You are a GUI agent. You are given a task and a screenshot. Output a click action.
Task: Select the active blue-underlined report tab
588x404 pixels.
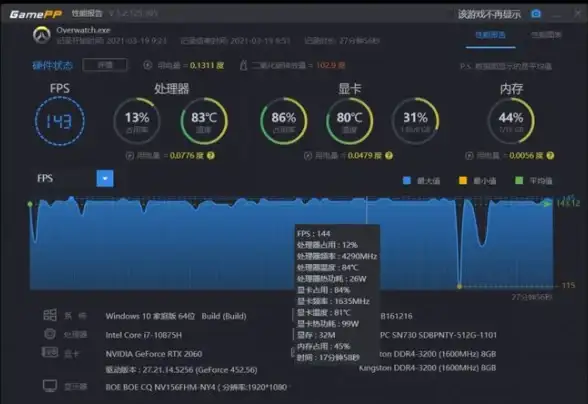[x=490, y=35]
